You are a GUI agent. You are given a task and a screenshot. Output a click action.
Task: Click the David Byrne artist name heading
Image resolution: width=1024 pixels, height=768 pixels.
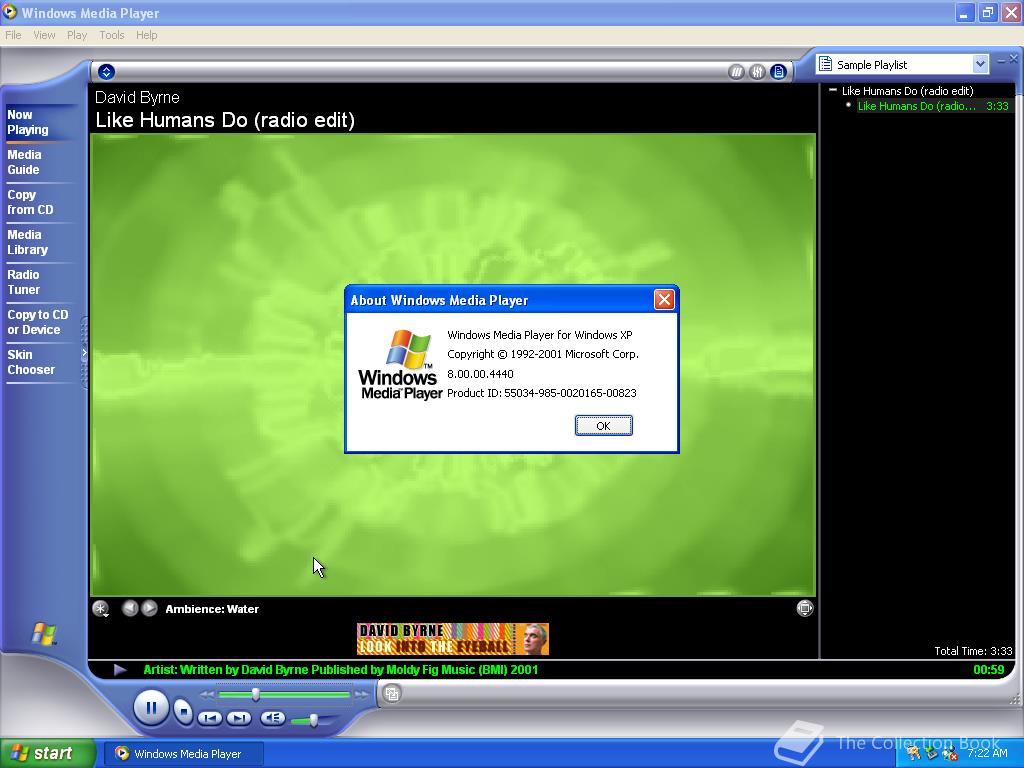pyautogui.click(x=137, y=97)
